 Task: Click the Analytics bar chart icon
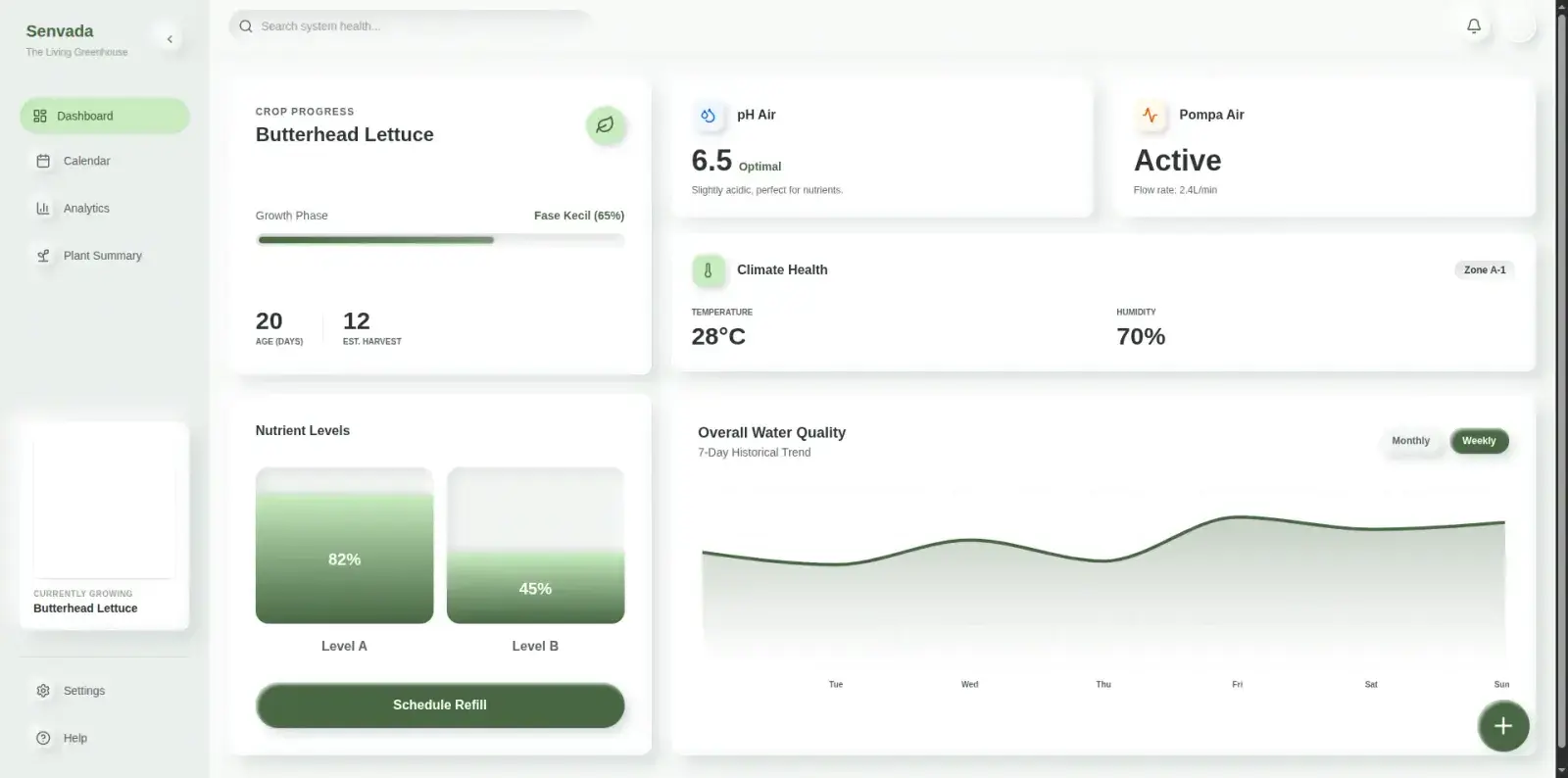(x=43, y=208)
